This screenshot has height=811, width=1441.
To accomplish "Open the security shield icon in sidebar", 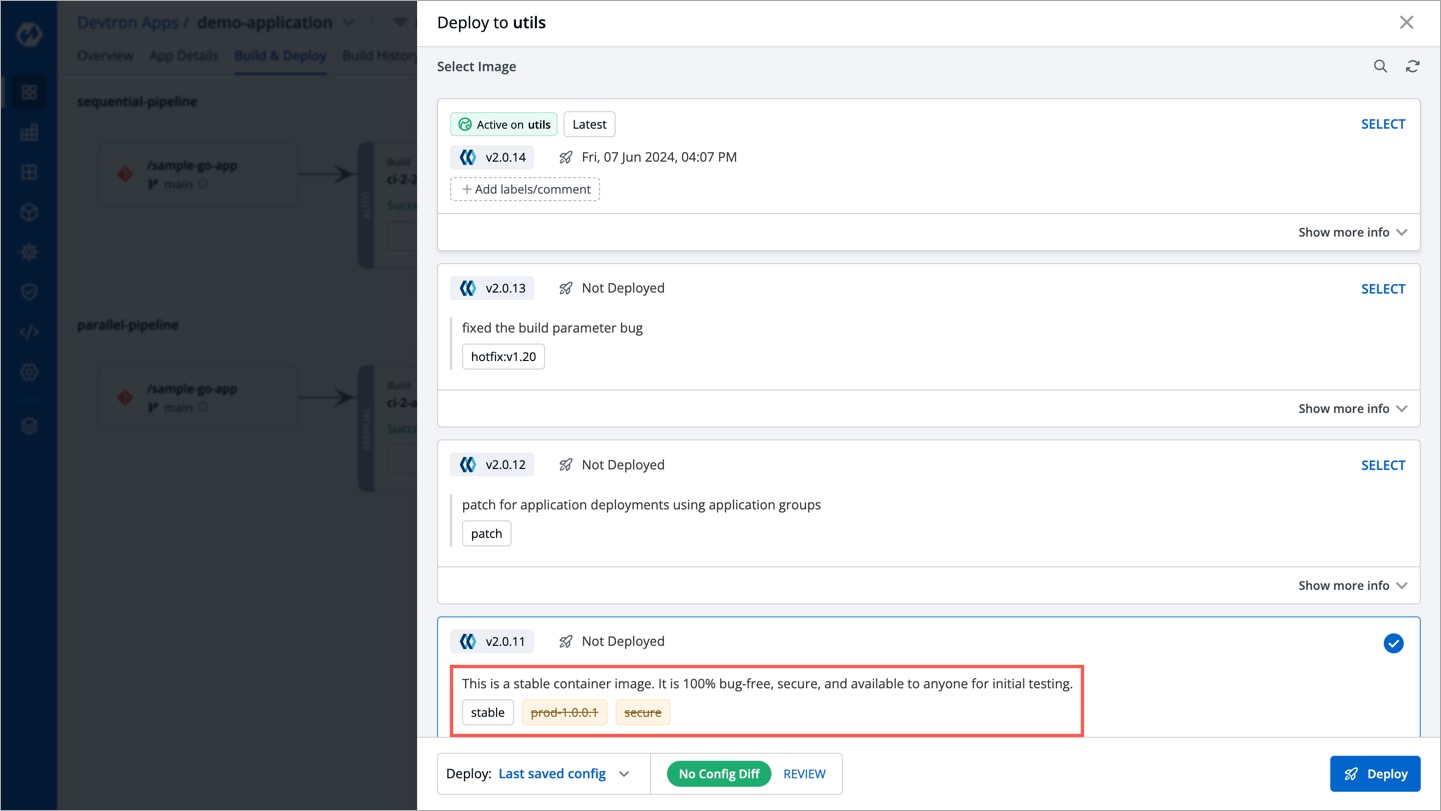I will pos(29,292).
